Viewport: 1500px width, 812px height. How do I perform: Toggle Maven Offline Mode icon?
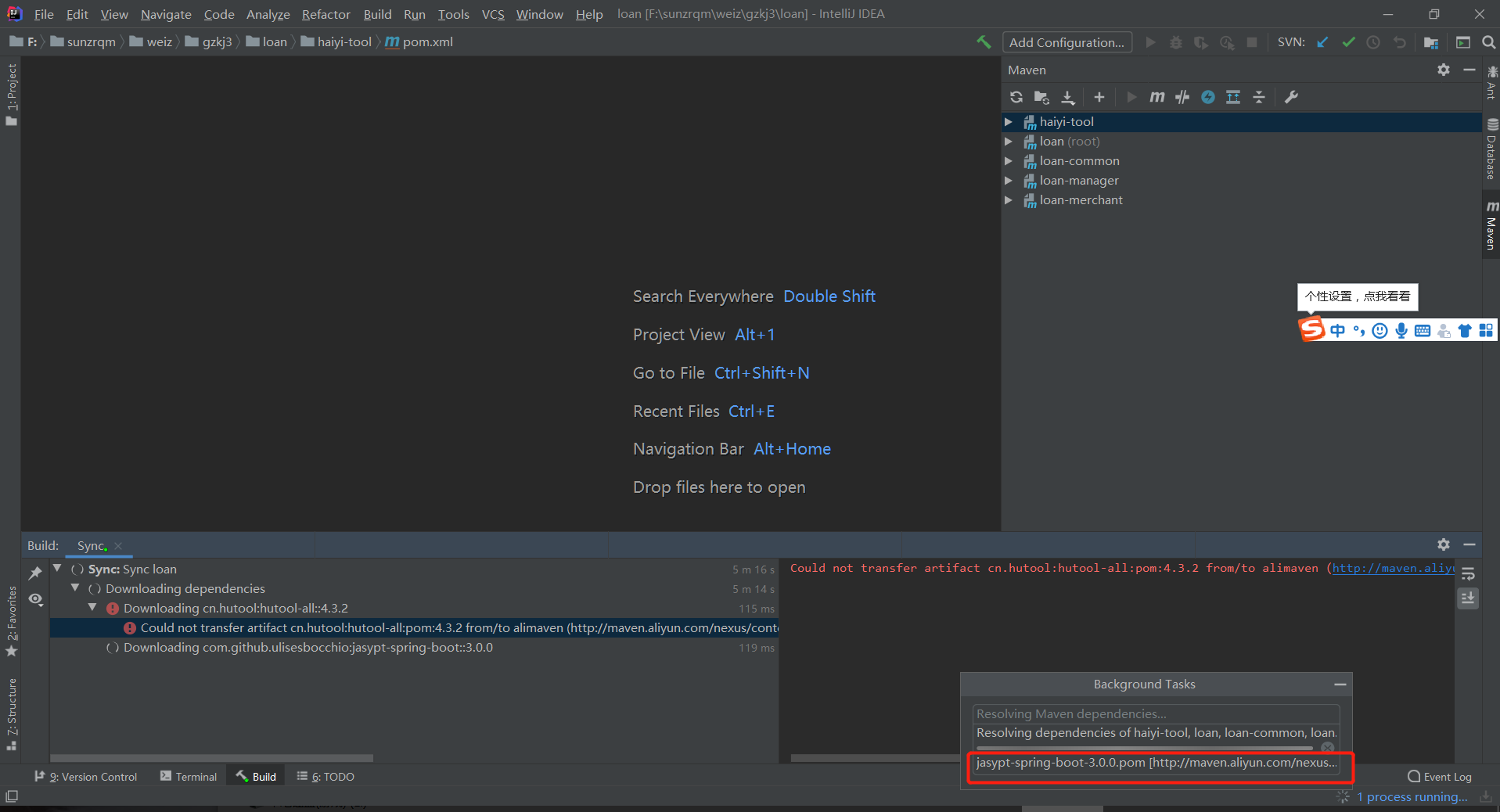(x=1182, y=97)
